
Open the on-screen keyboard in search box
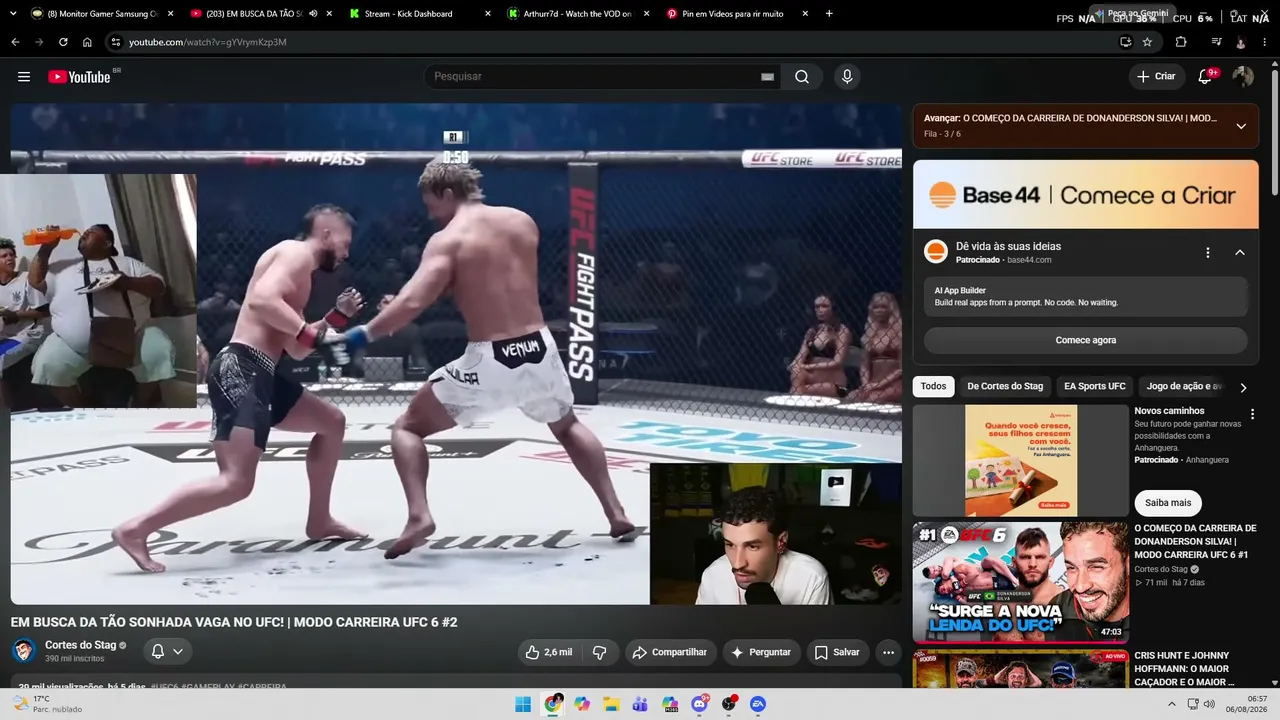(x=767, y=77)
